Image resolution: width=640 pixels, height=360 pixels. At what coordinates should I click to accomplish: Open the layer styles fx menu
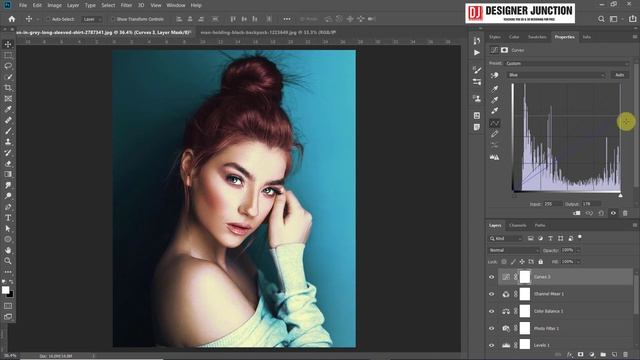569,355
